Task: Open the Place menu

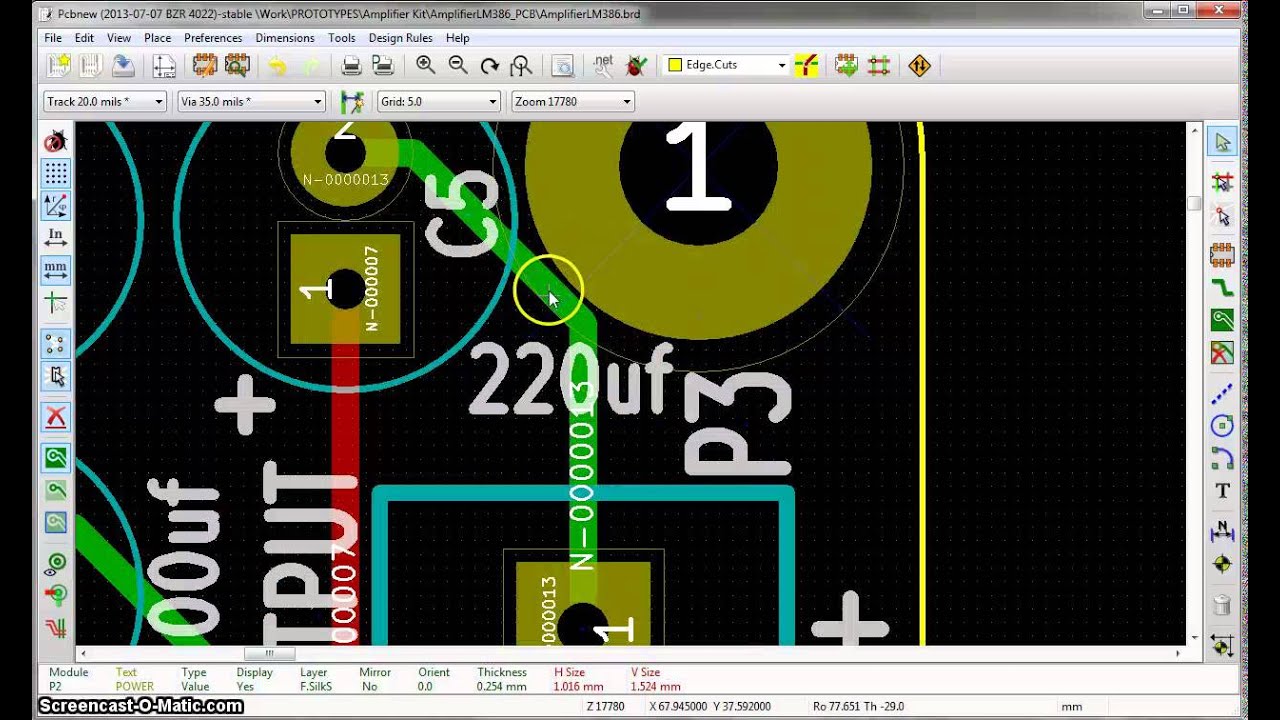Action: click(157, 38)
